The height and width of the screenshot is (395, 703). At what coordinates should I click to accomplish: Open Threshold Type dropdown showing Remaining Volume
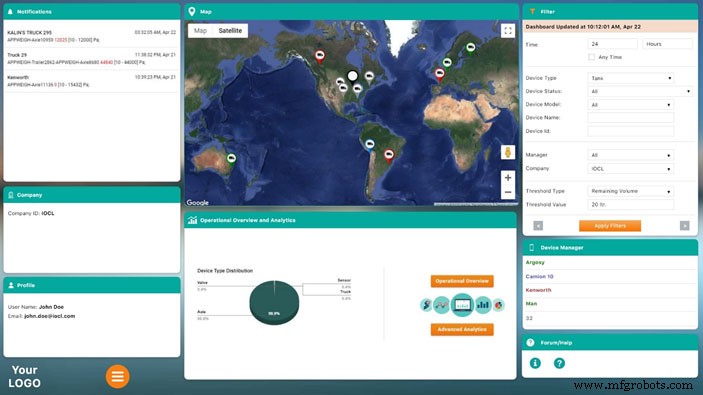(x=630, y=191)
